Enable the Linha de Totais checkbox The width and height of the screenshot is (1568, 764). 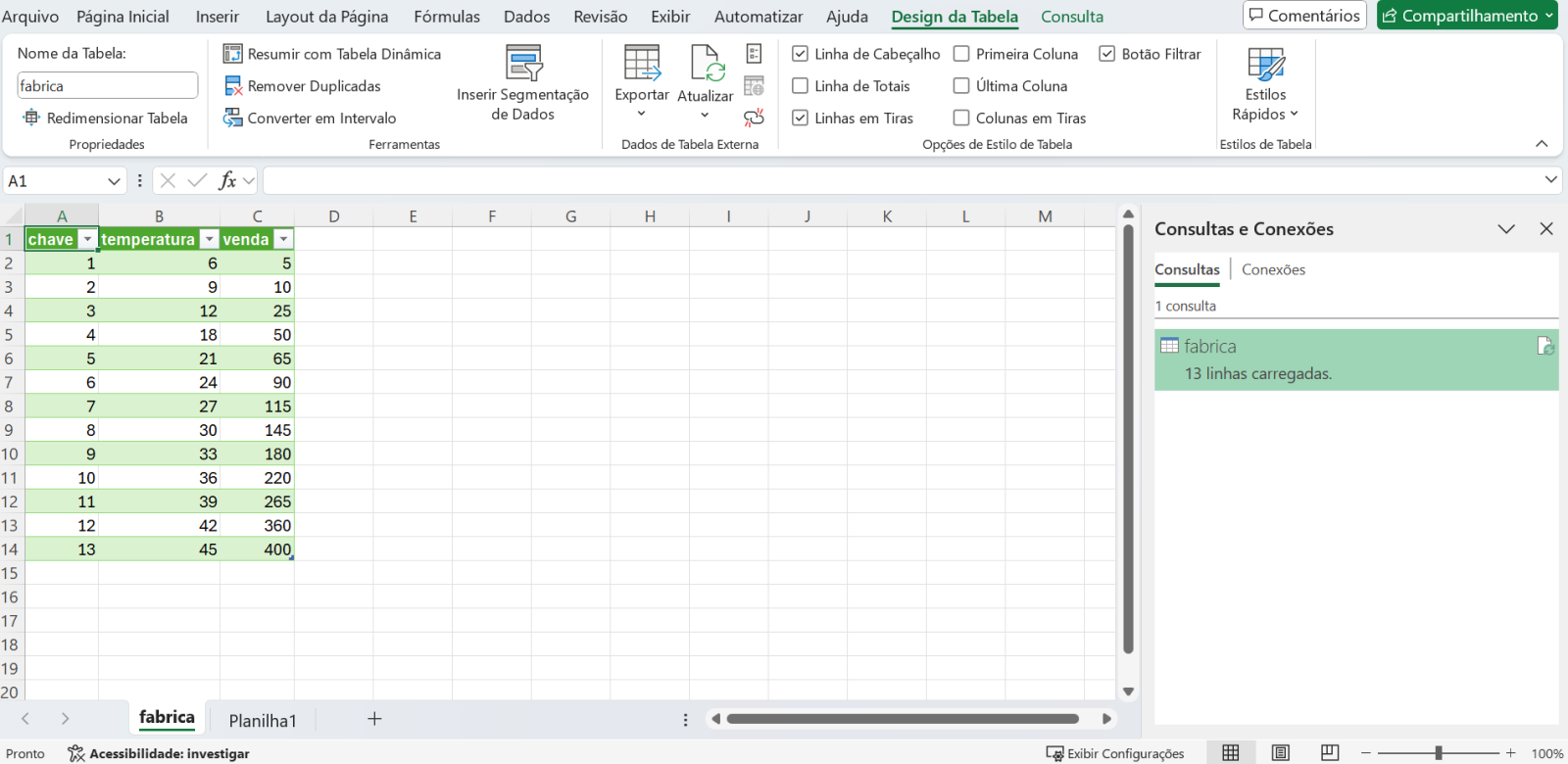coord(801,86)
